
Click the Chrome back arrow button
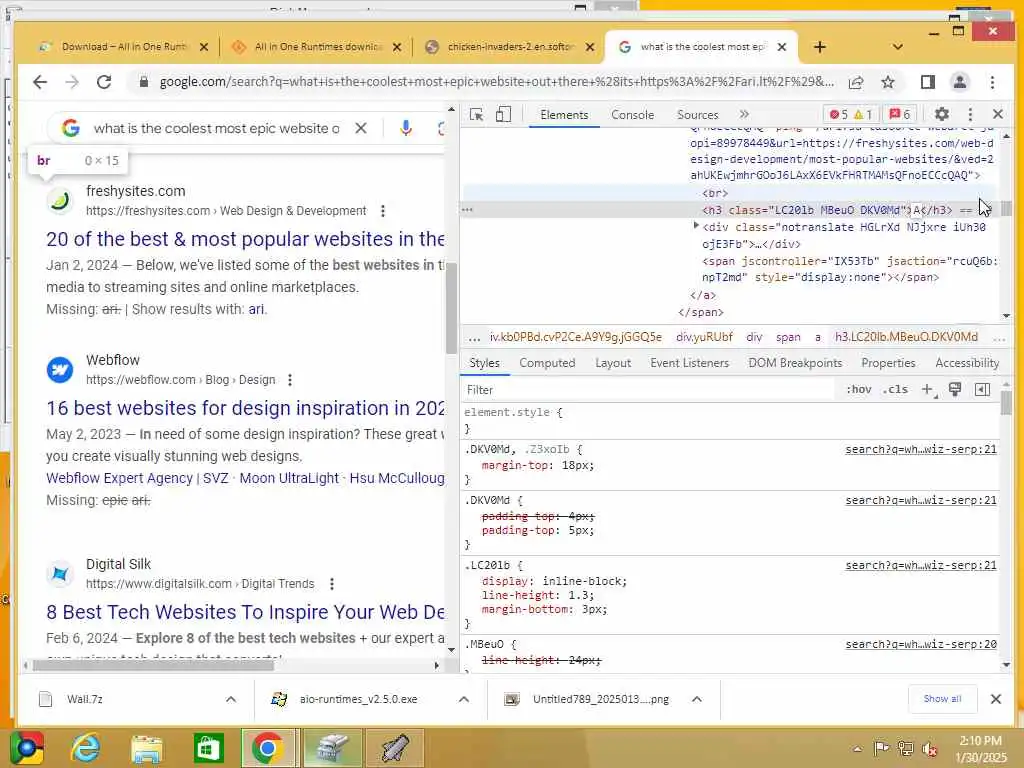40,82
